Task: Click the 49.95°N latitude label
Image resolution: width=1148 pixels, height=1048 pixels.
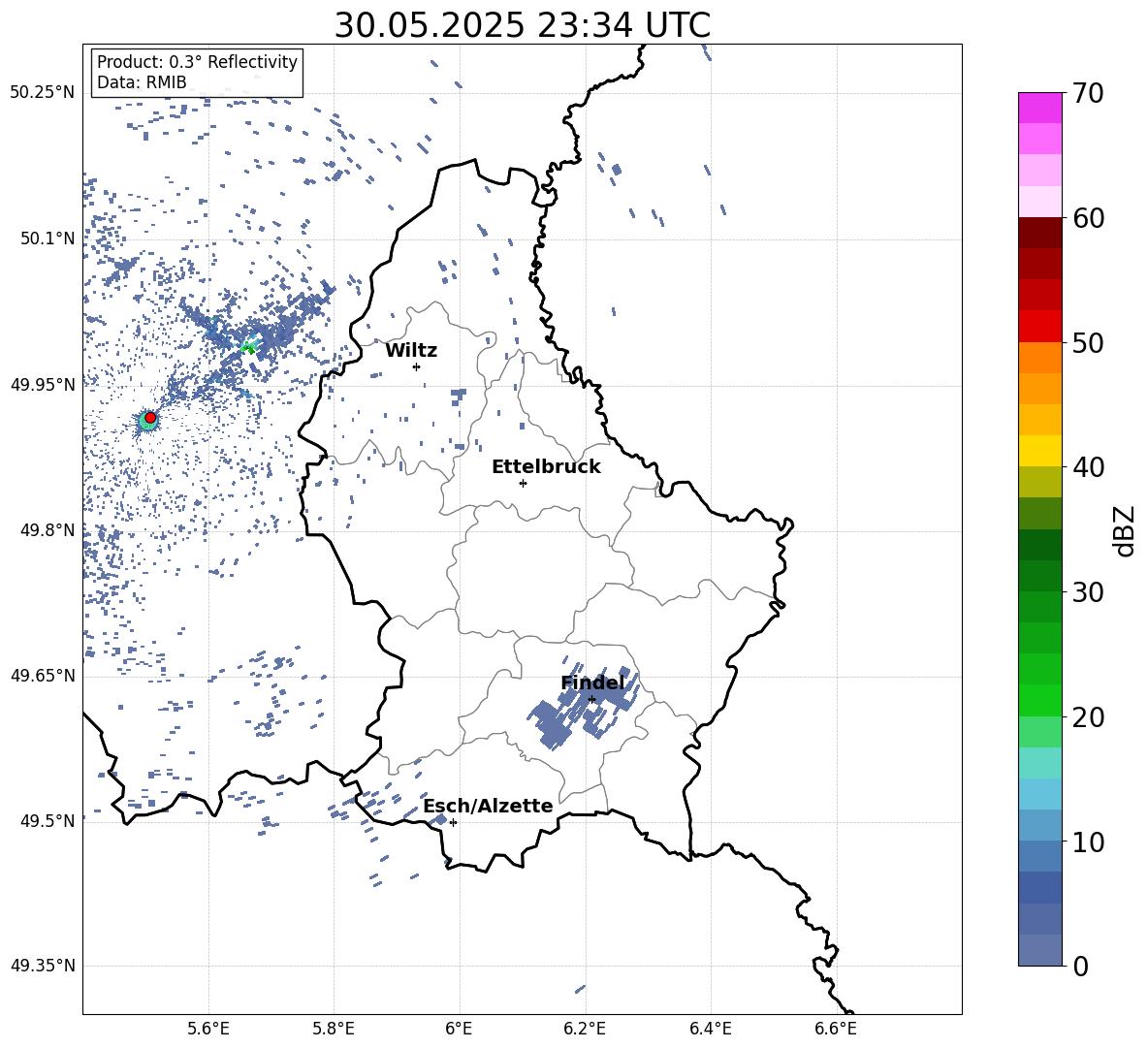Action: pyautogui.click(x=43, y=385)
